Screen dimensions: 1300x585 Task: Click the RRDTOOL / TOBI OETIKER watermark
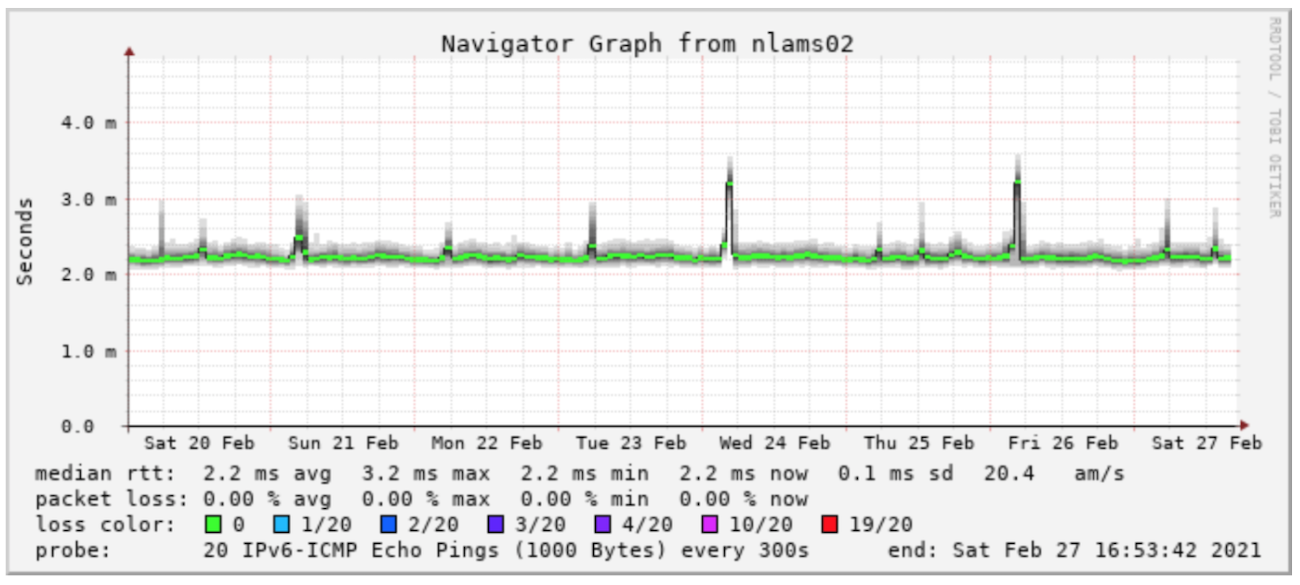pyautogui.click(x=1275, y=117)
